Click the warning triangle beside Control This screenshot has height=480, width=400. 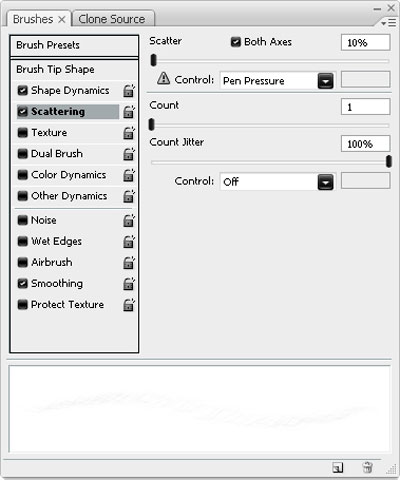pos(163,79)
